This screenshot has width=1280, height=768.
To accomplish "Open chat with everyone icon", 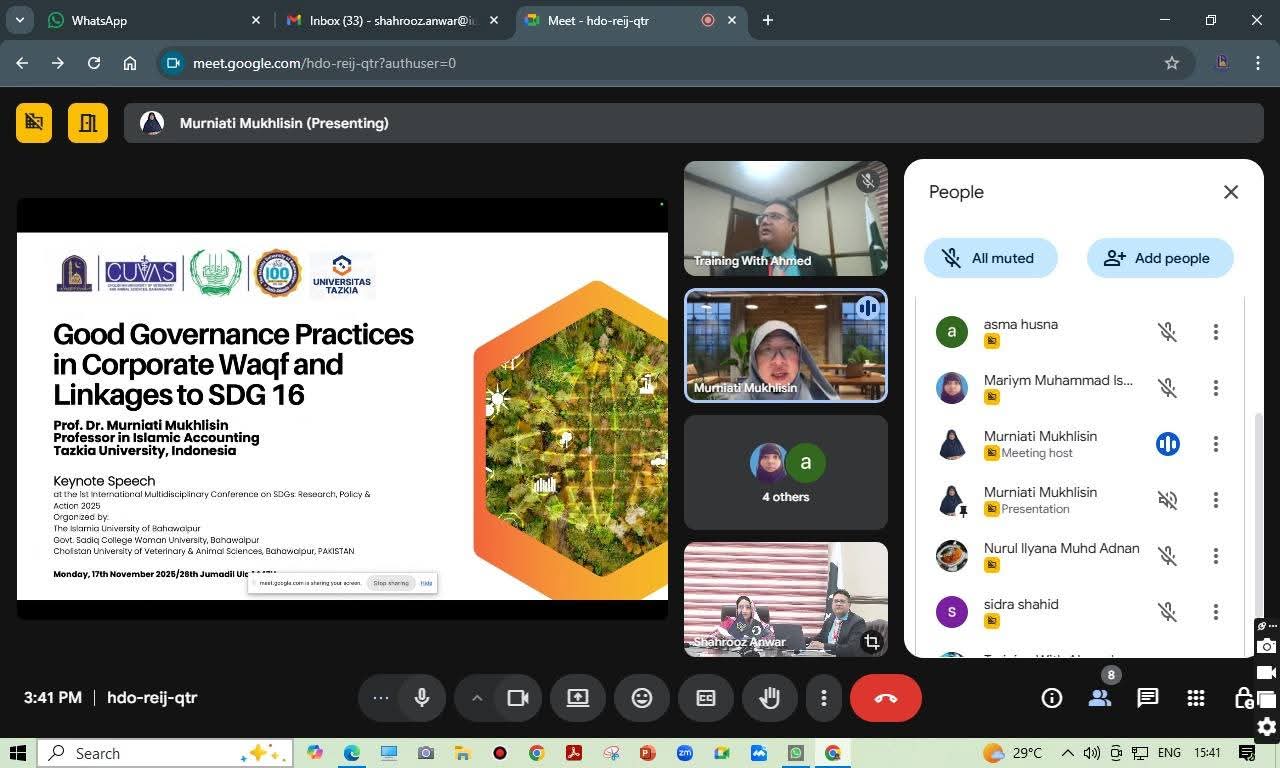I will (1147, 698).
